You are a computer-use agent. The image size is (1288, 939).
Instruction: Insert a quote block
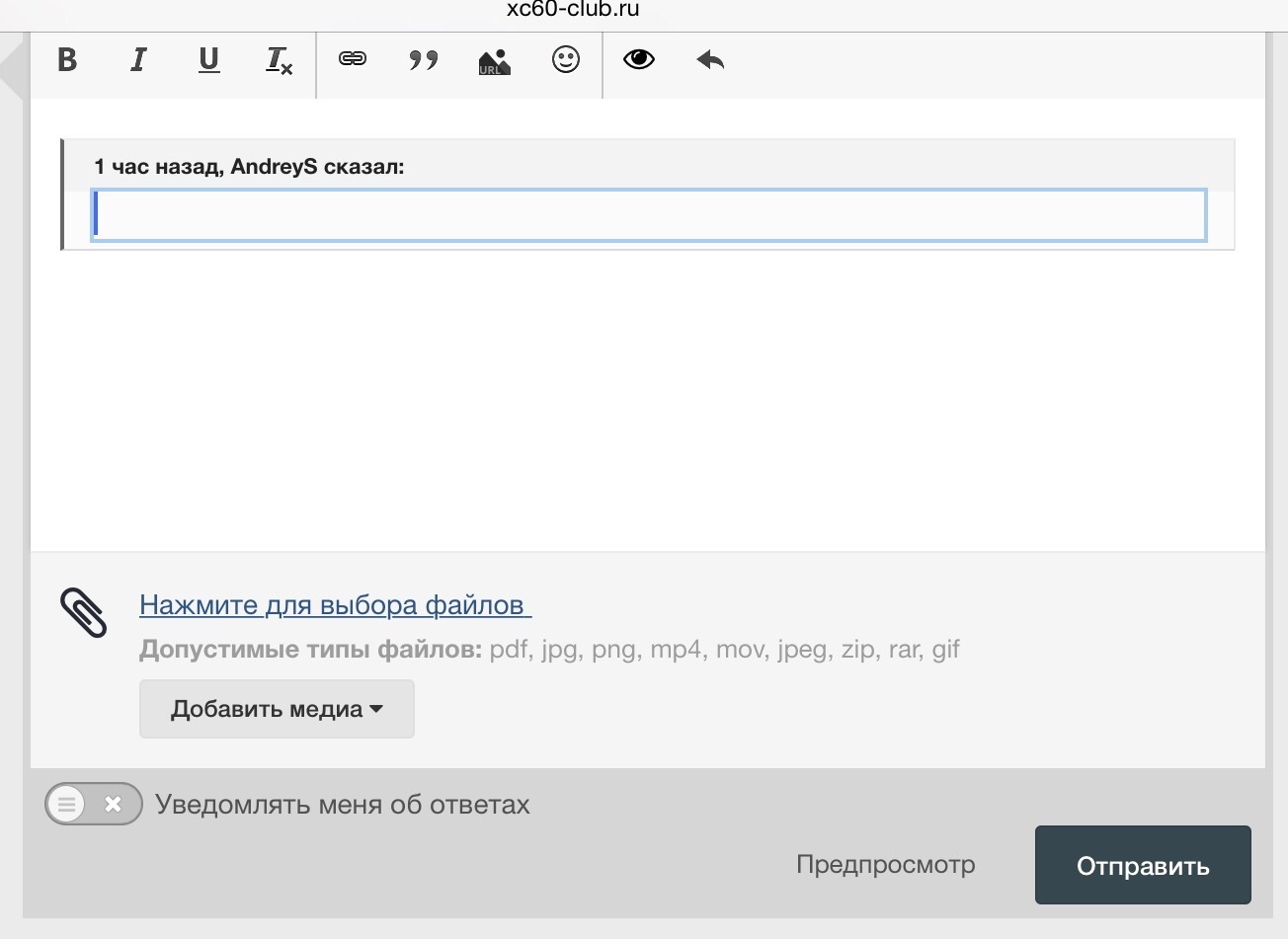pos(424,60)
